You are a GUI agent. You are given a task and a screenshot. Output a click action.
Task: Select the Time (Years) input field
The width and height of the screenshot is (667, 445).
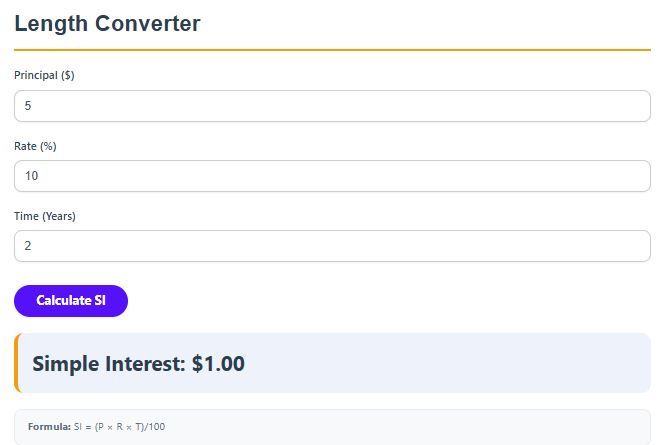(x=332, y=246)
